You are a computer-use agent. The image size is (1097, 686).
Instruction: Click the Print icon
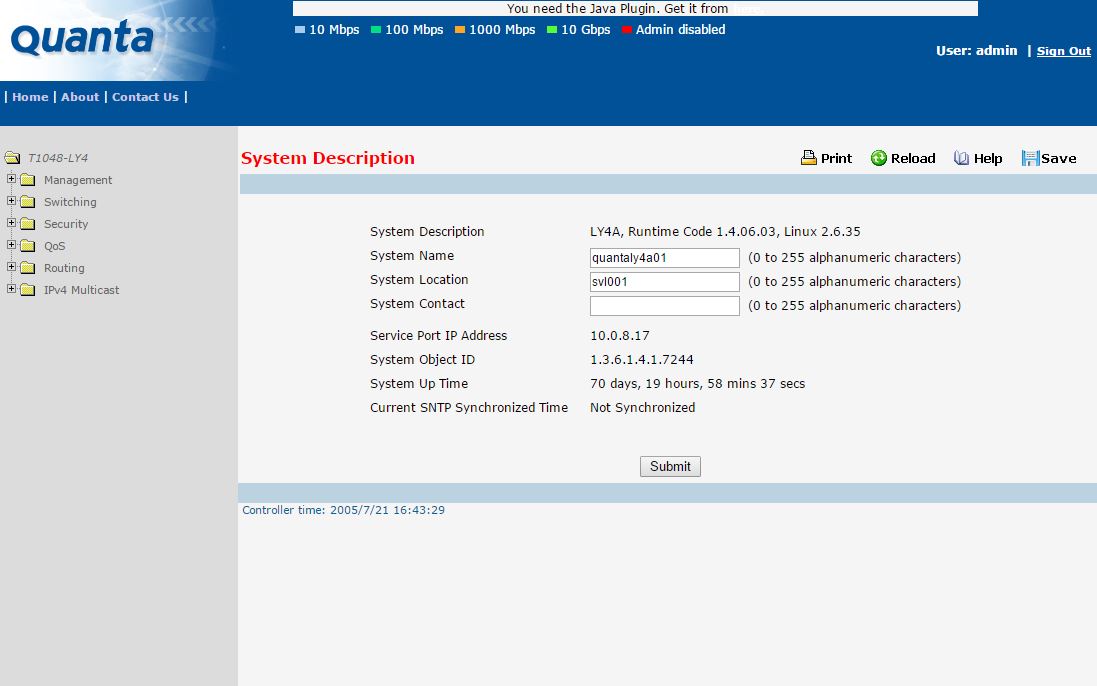click(x=809, y=158)
